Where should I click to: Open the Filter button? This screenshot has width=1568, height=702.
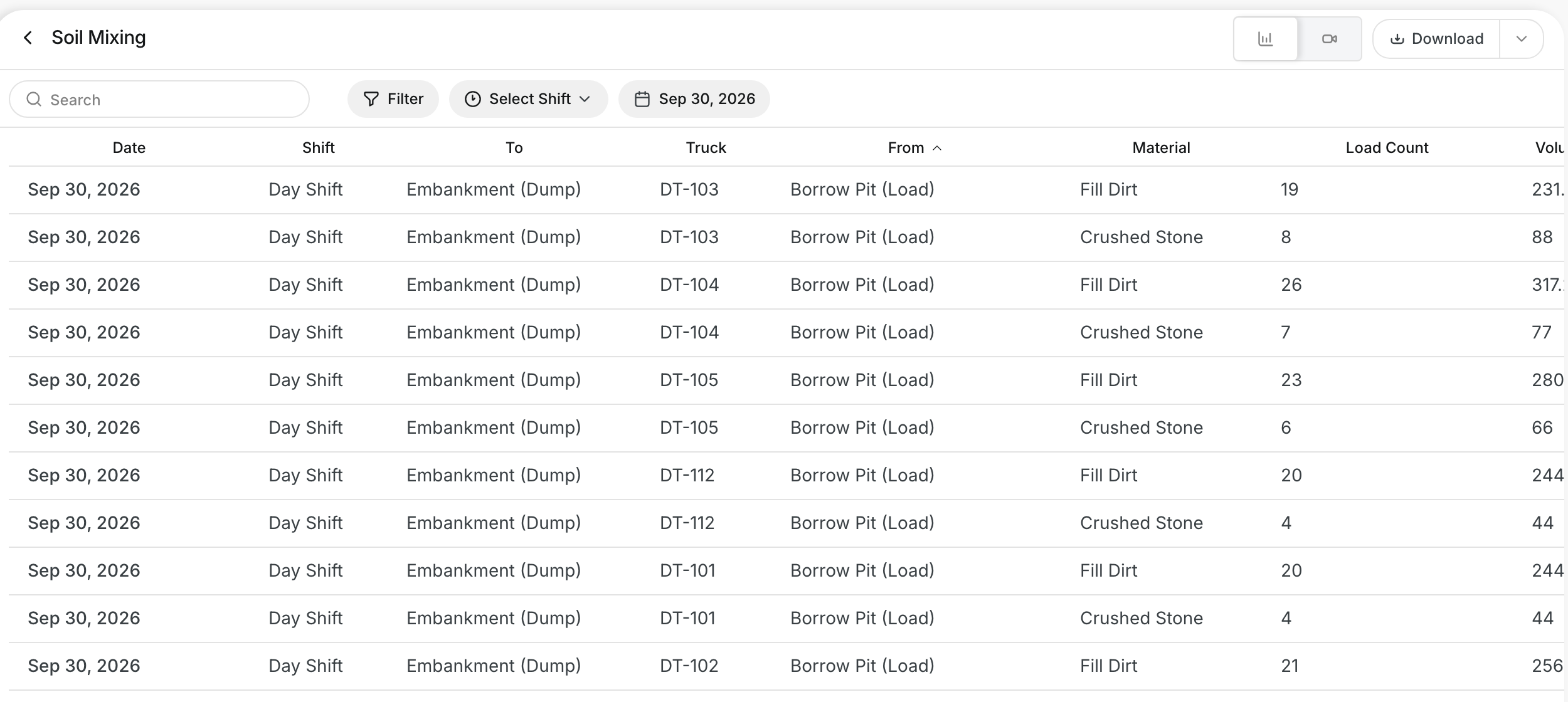(x=393, y=99)
